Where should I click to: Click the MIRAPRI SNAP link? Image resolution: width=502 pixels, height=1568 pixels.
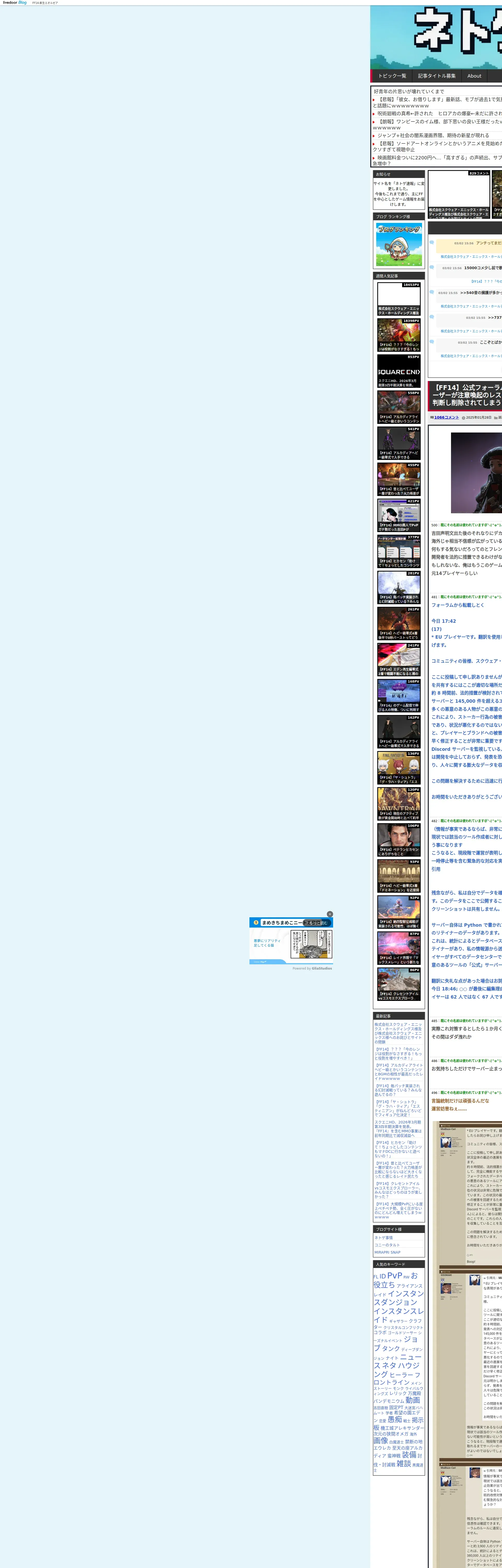387,1252
